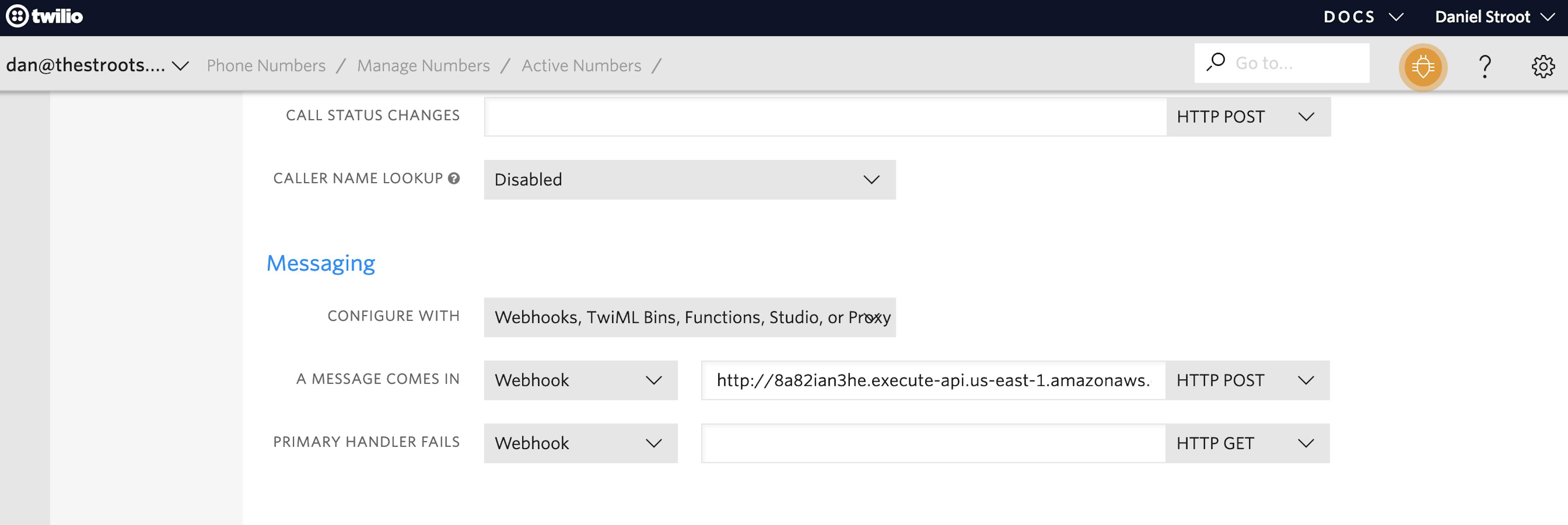Go to Active Numbers breadcrumb

[581, 66]
